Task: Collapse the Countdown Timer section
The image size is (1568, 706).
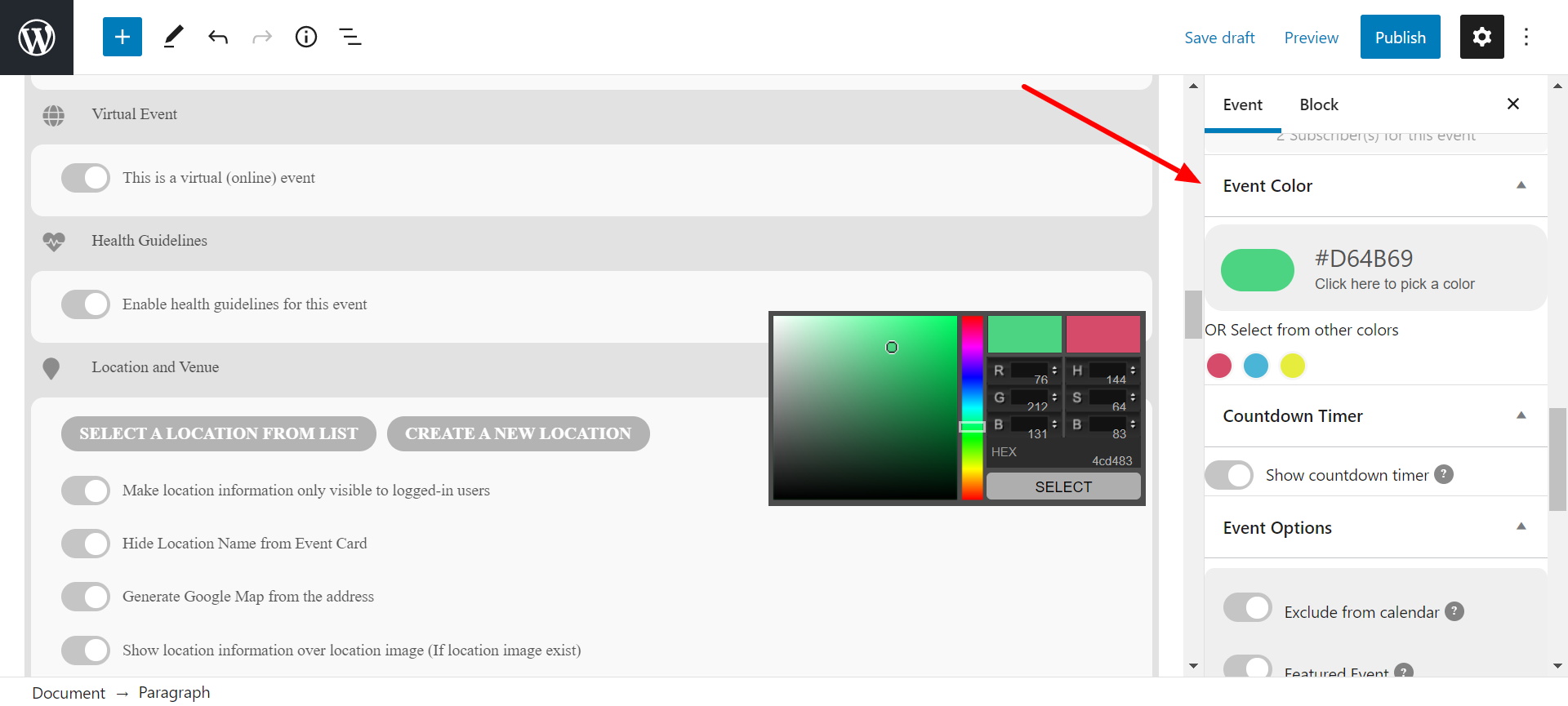Action: click(1521, 415)
